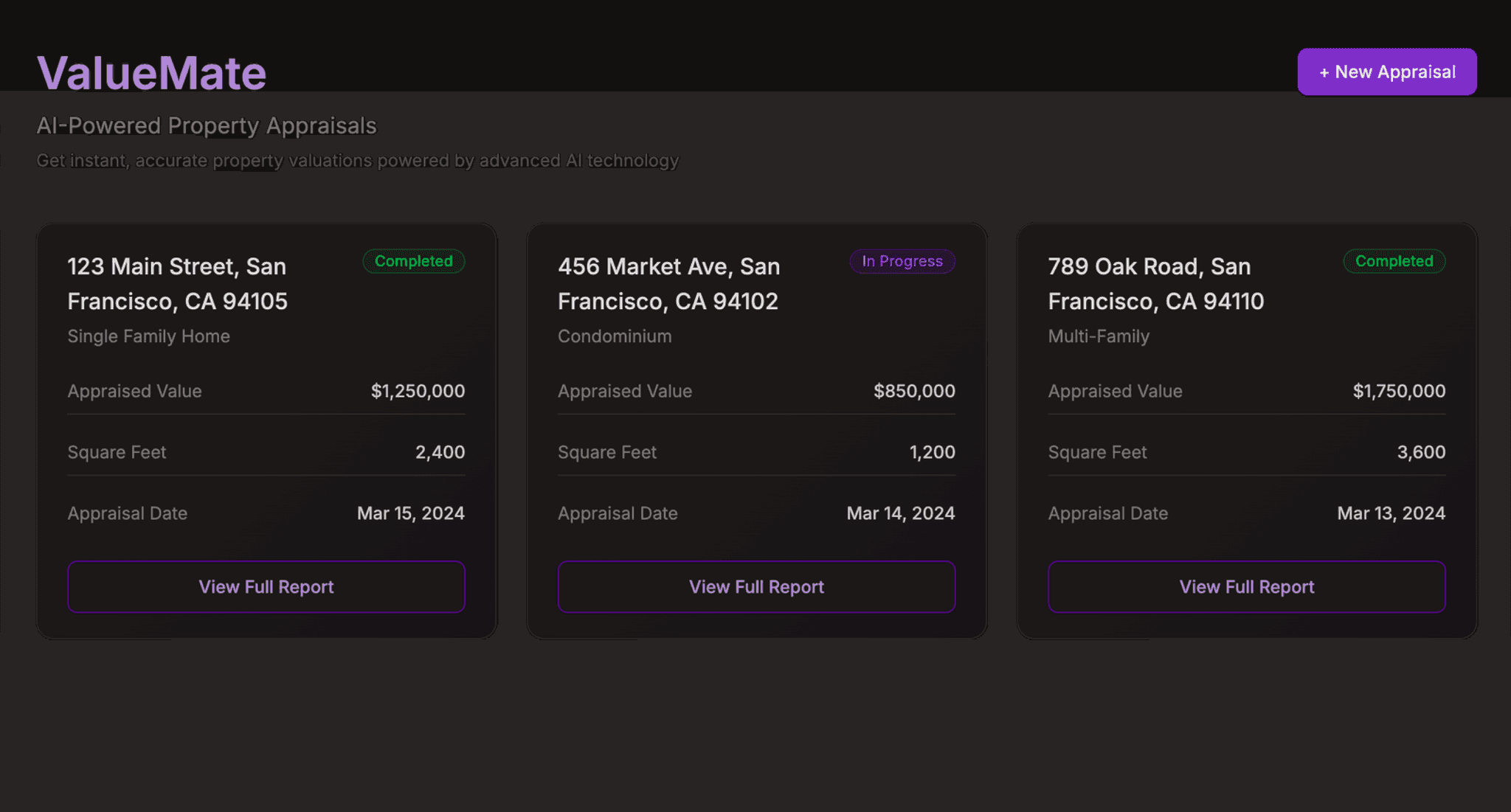Viewport: 1511px width, 812px height.
Task: Click the Condominium property type label
Action: pyautogui.click(x=614, y=336)
